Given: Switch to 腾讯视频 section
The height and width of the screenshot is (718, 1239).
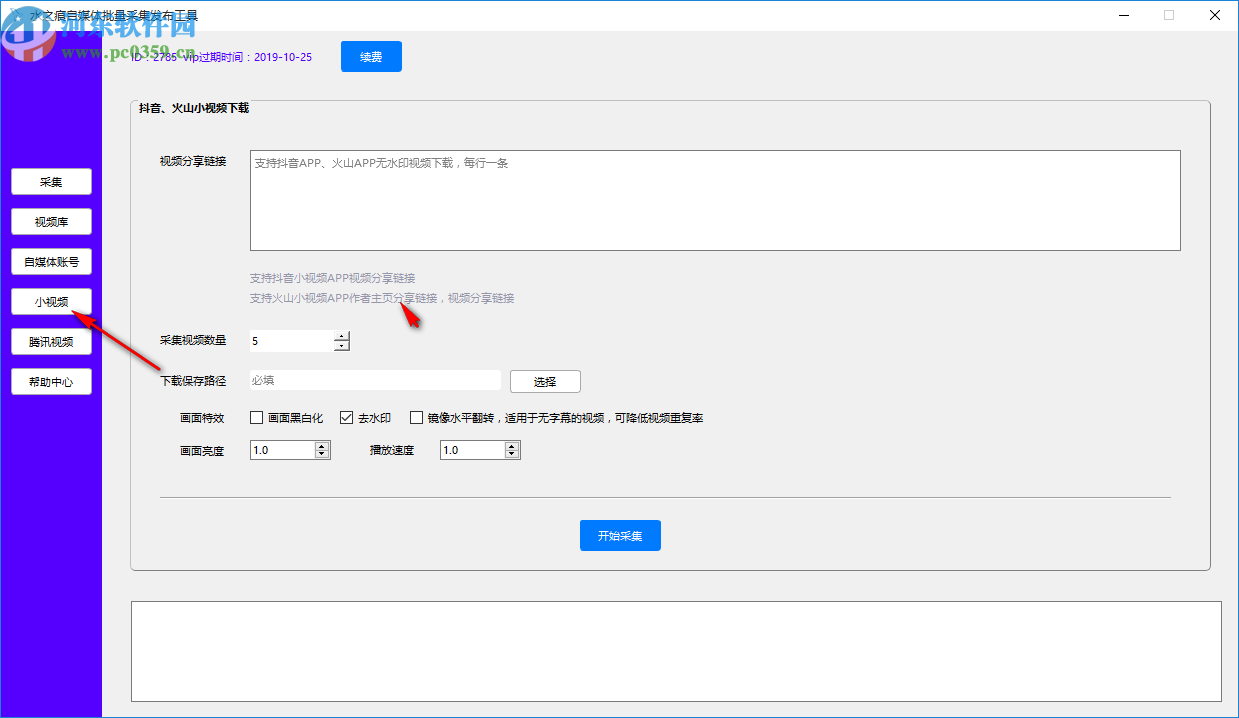Looking at the screenshot, I should point(51,341).
